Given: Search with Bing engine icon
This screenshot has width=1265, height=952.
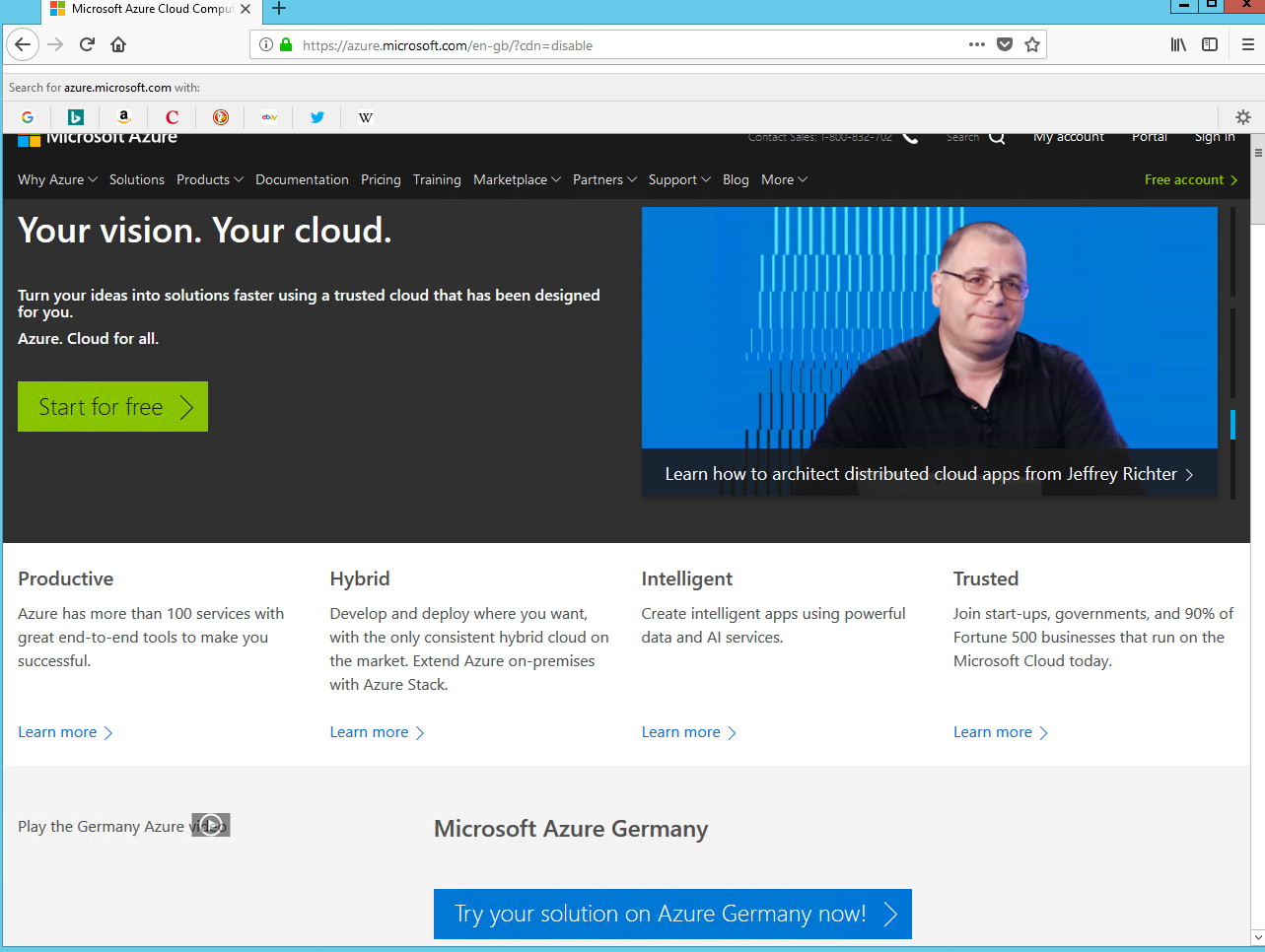Looking at the screenshot, I should (x=76, y=117).
